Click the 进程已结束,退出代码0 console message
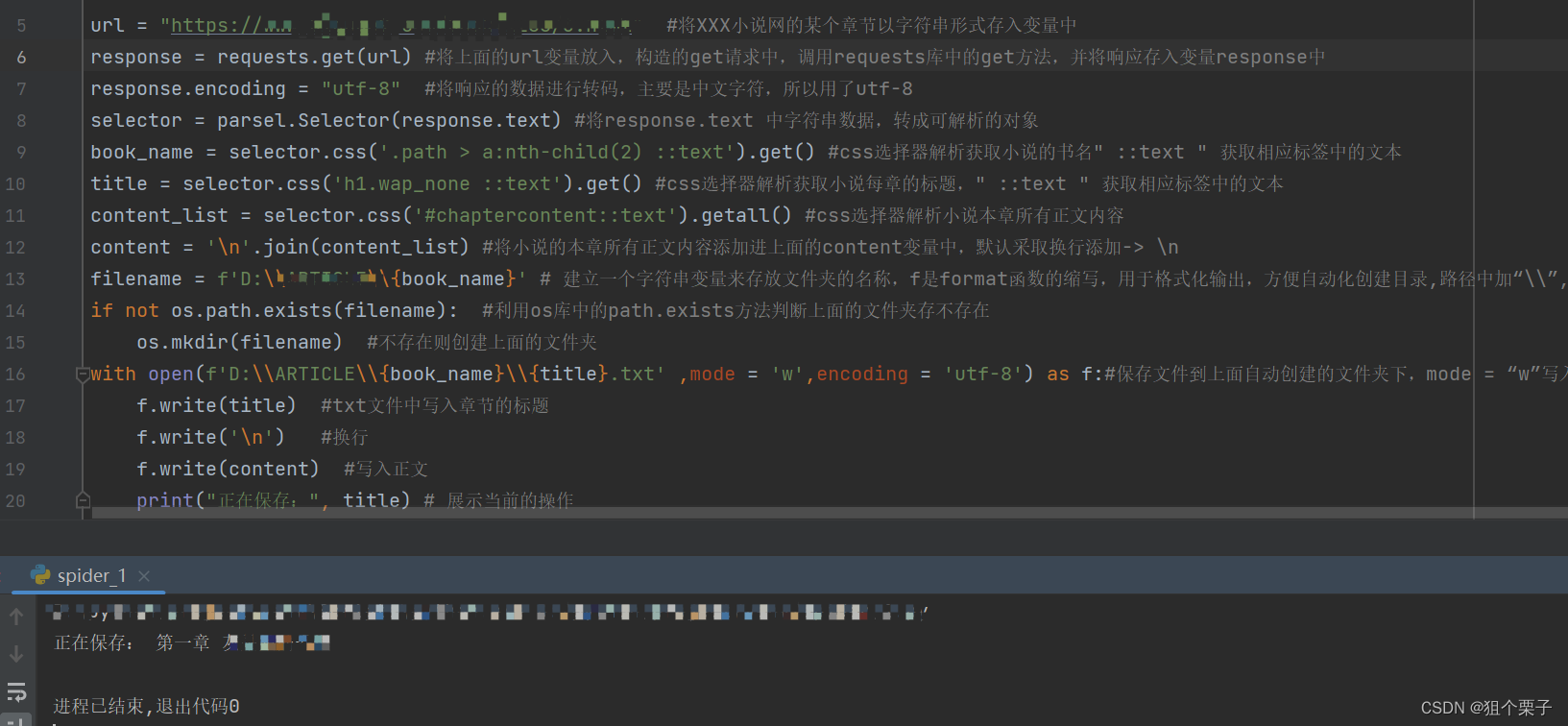The image size is (1568, 726). tap(146, 706)
